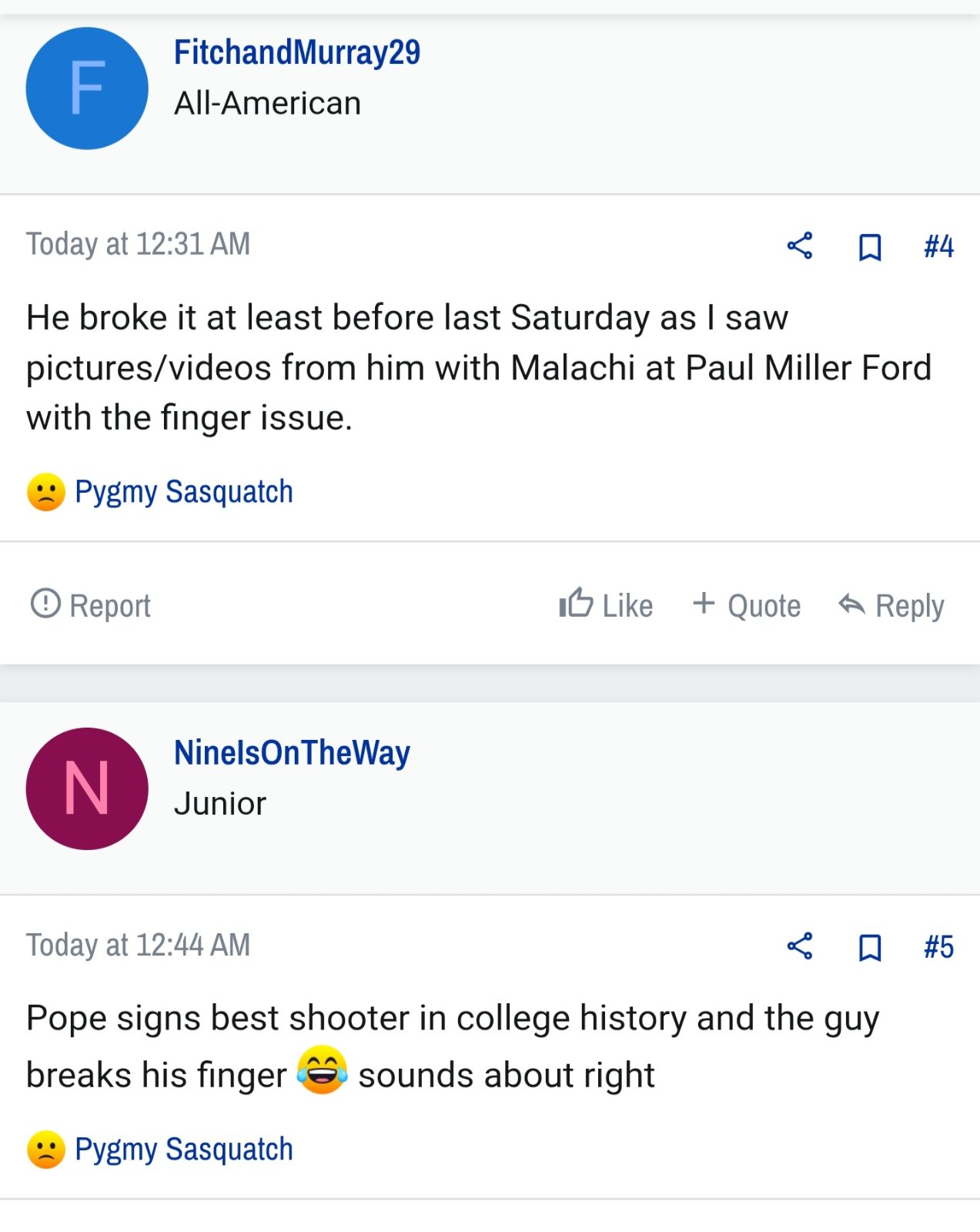Click sad face reaction icon on post #5
The height and width of the screenshot is (1232, 980).
coord(46,1150)
